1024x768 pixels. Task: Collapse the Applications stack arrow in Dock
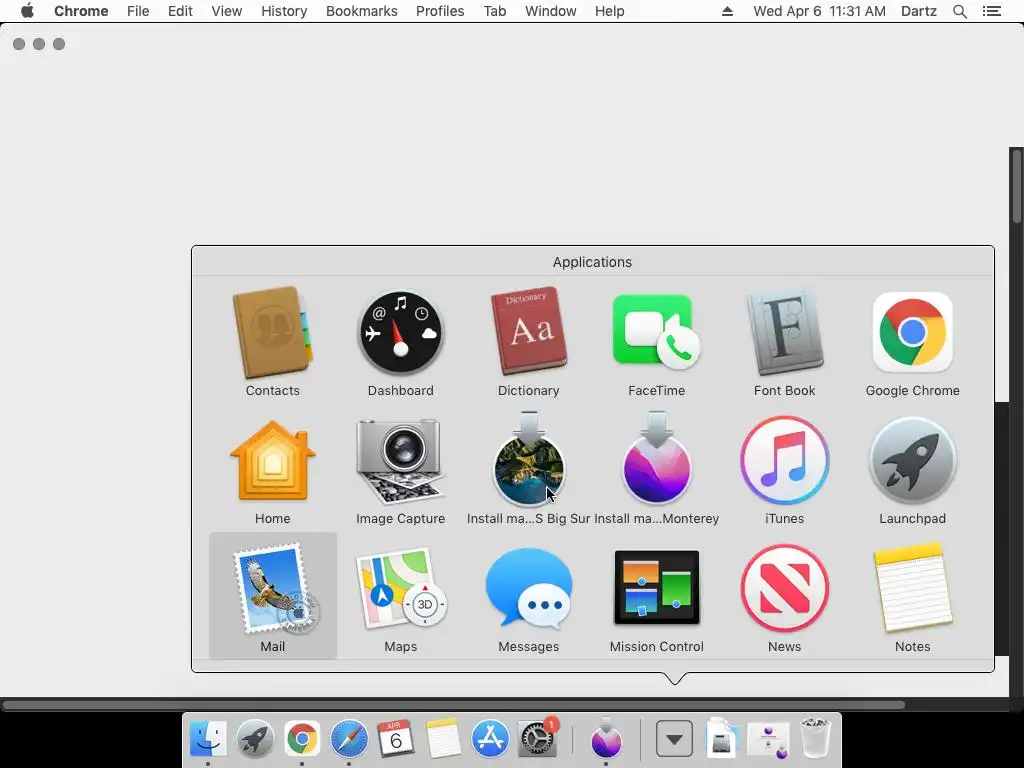[x=674, y=739]
